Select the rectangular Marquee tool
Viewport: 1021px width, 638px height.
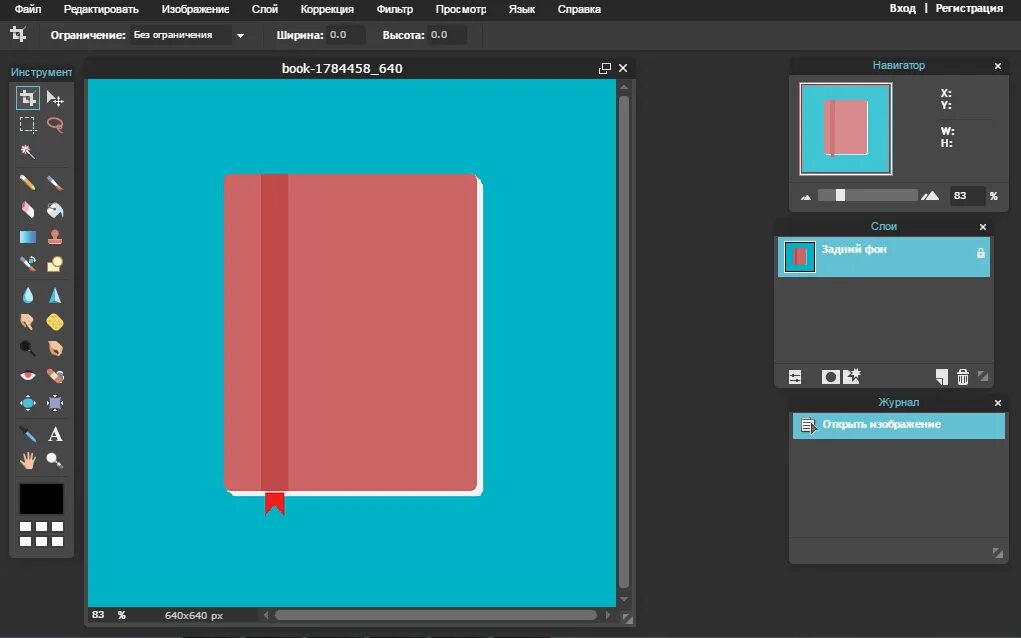27,125
